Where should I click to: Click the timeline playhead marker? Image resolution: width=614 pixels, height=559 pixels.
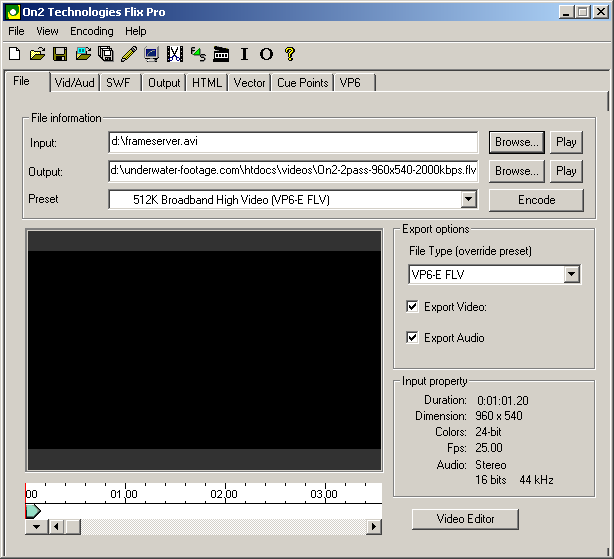[x=32, y=511]
